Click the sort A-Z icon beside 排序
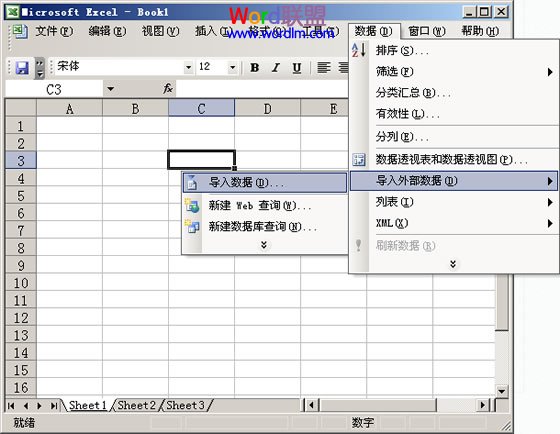Viewport: 560px width, 434px height. point(359,50)
